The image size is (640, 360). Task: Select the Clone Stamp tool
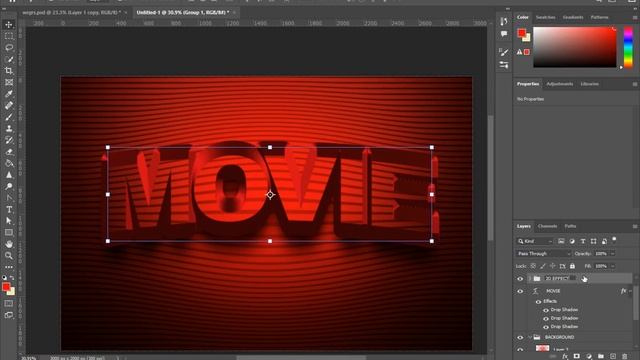9,128
